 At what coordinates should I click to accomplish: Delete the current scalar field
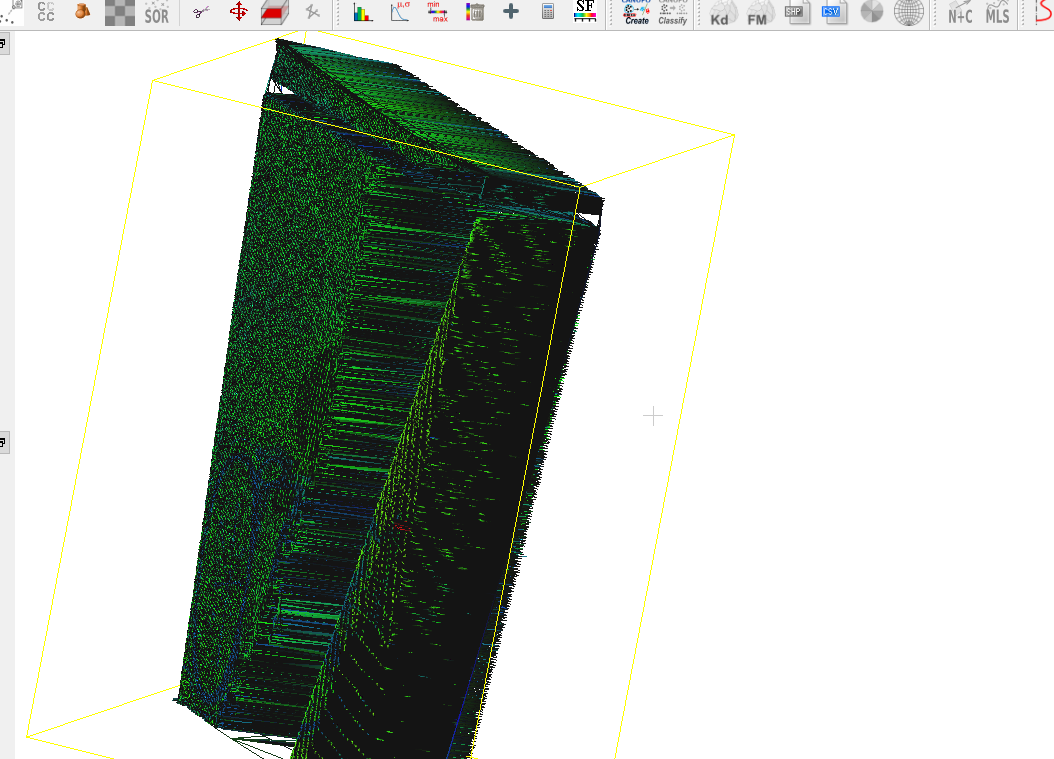coord(475,12)
